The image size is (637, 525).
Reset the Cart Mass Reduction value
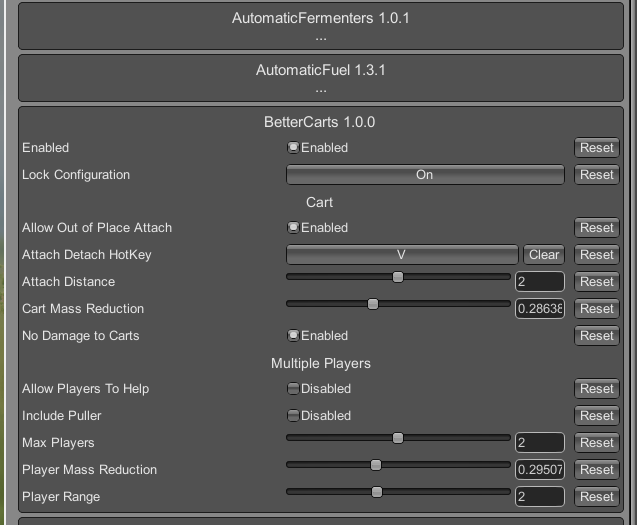(x=596, y=308)
